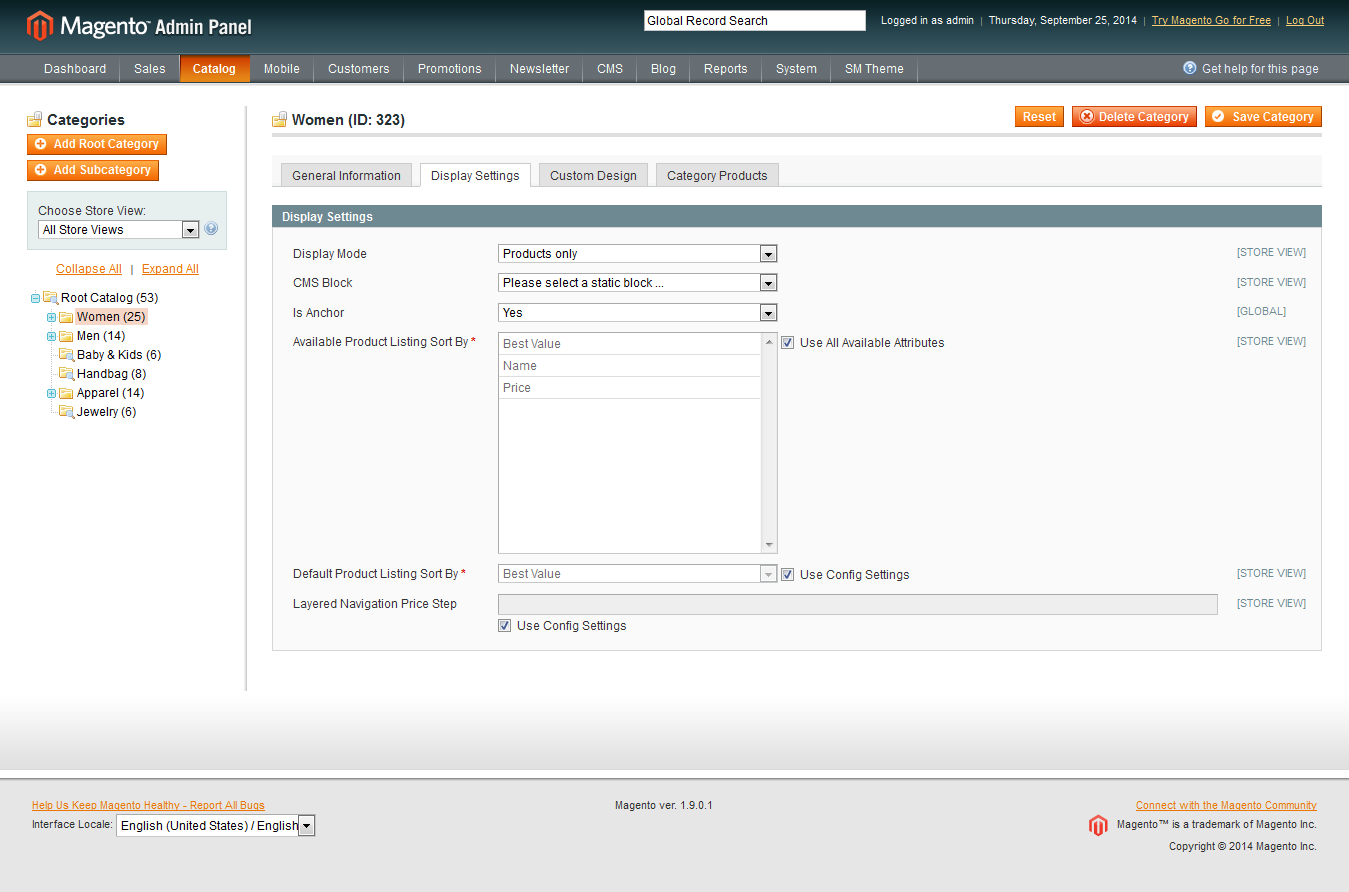Click the folder icon of Women category
Viewport: 1349px width, 892px height.
[66, 317]
